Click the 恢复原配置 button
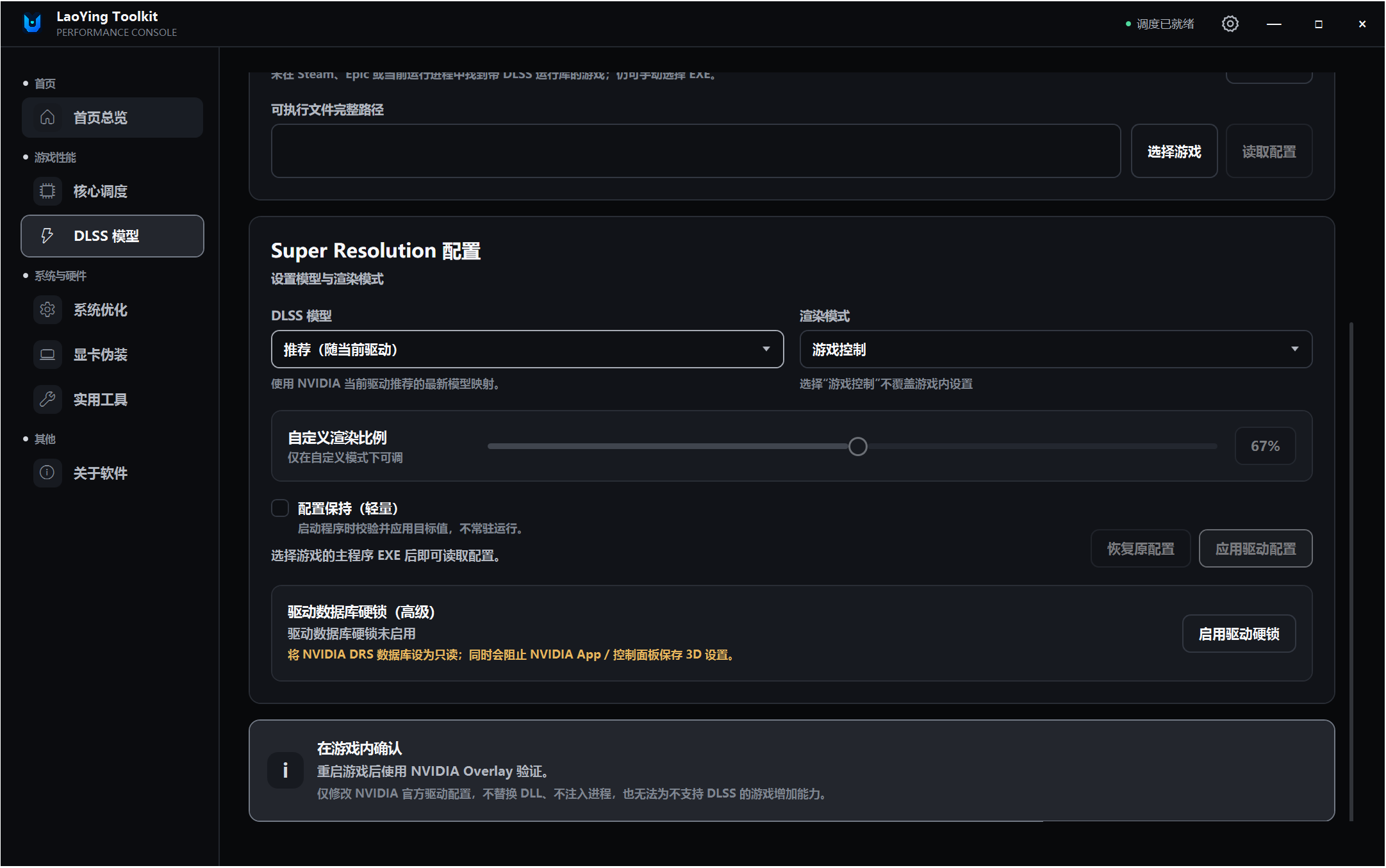Screen dimensions: 1386x868 coord(1141,548)
